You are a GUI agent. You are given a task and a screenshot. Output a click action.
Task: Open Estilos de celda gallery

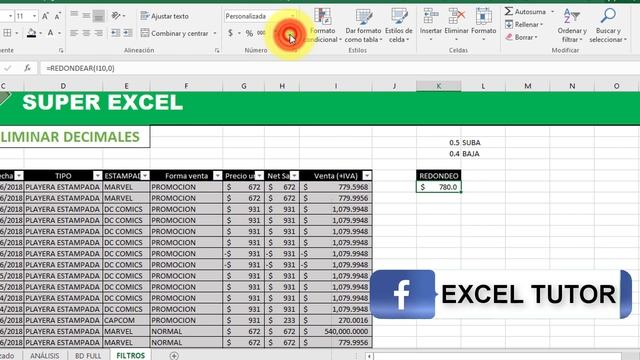[x=399, y=25]
